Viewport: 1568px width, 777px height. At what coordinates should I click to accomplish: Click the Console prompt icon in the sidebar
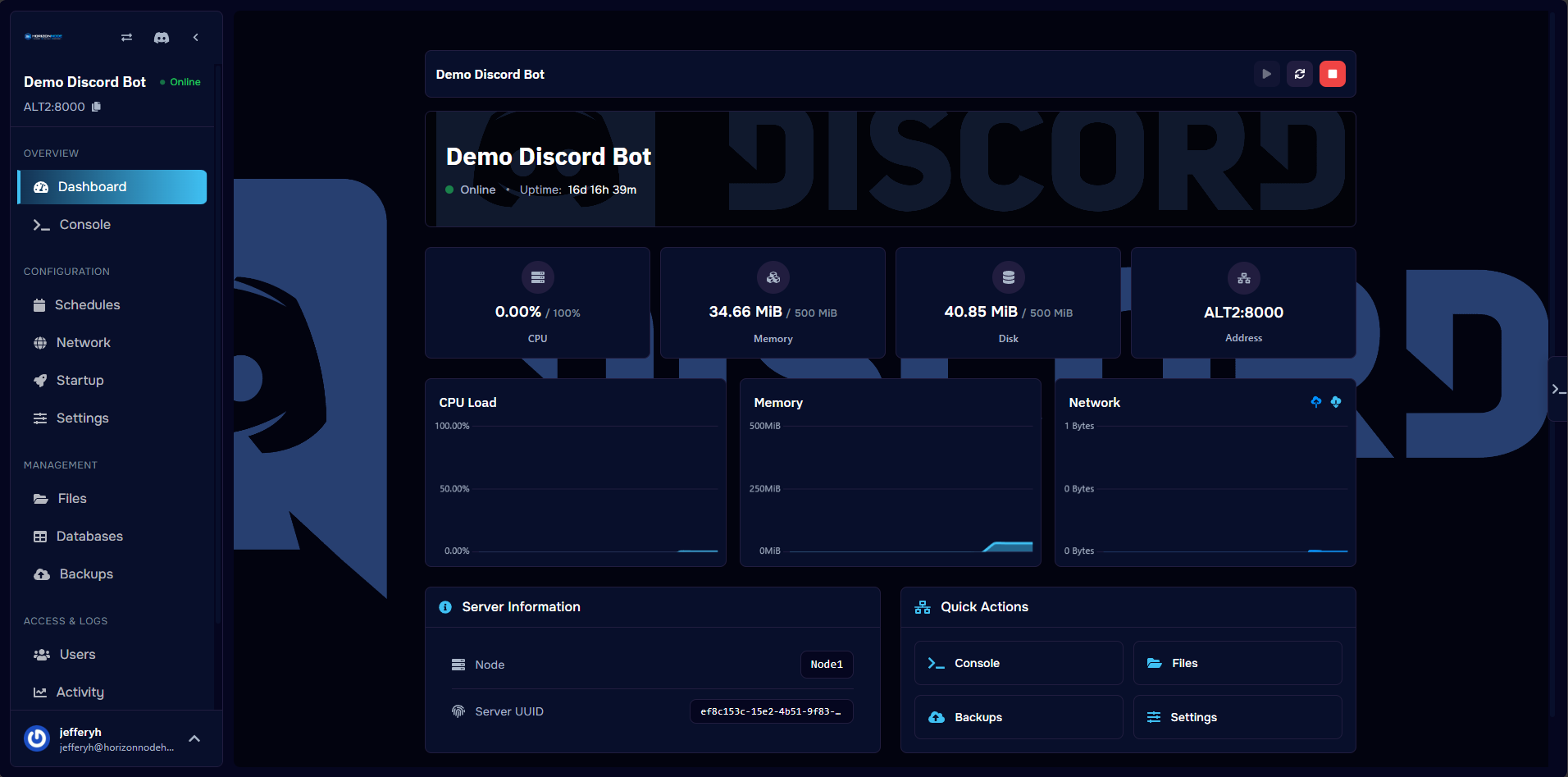click(41, 225)
